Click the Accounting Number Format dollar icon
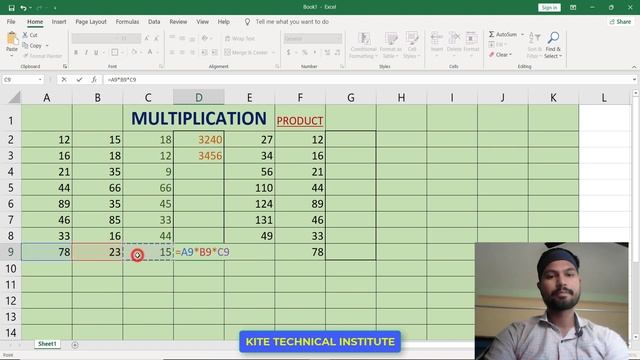 pyautogui.click(x=289, y=52)
